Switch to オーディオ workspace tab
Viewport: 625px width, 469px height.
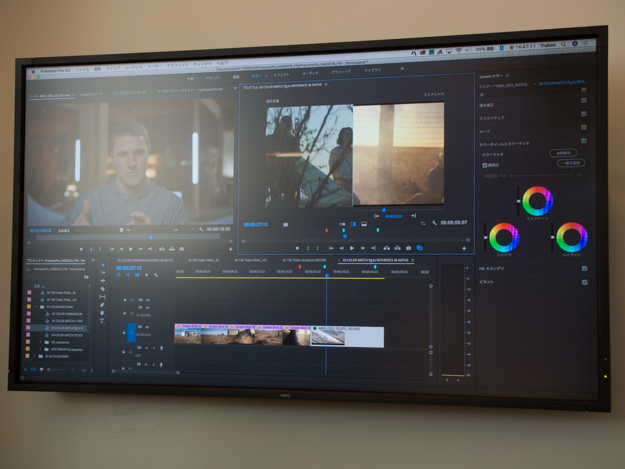pyautogui.click(x=310, y=73)
